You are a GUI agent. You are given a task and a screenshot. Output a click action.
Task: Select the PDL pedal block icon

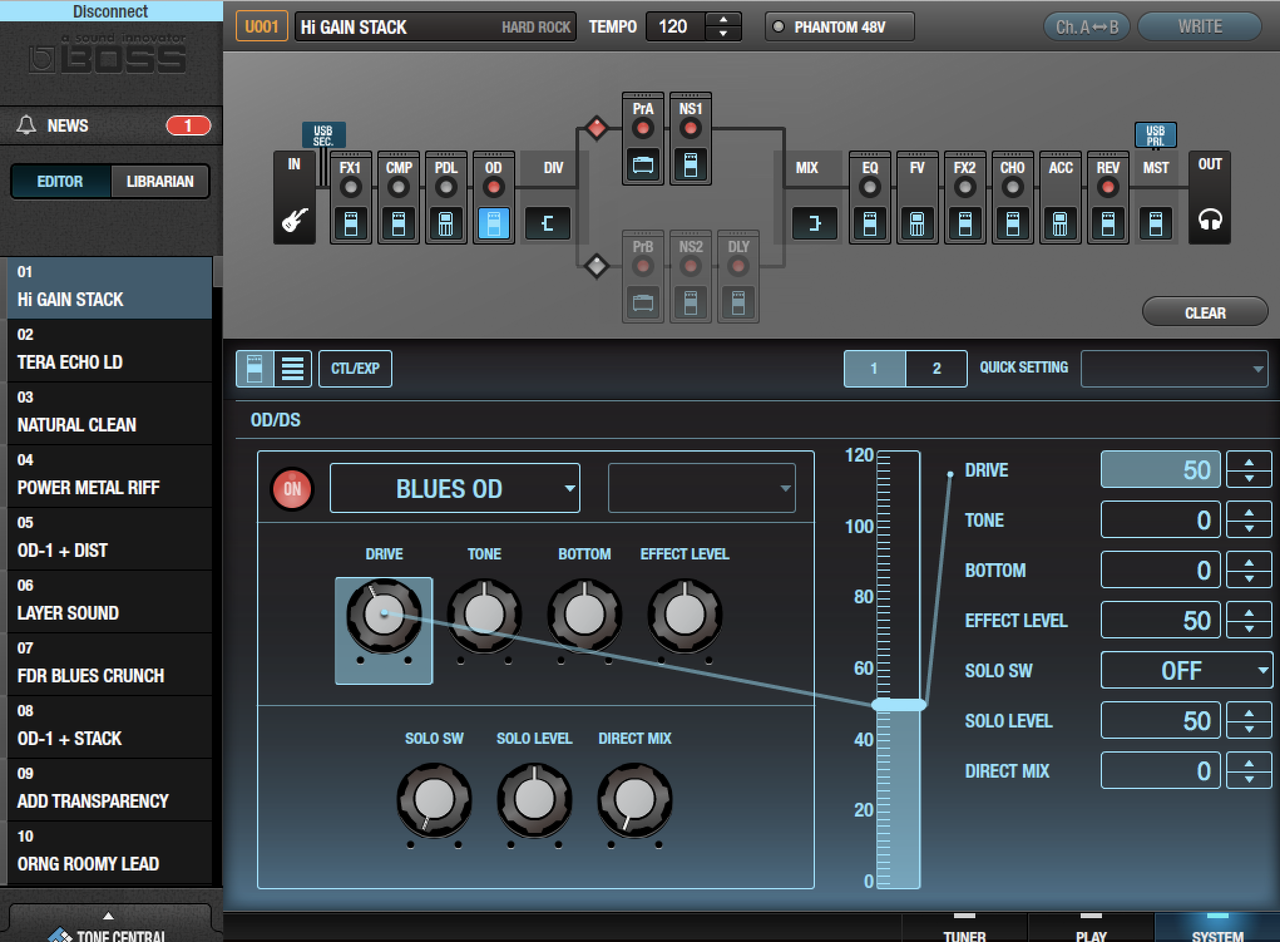tap(446, 223)
